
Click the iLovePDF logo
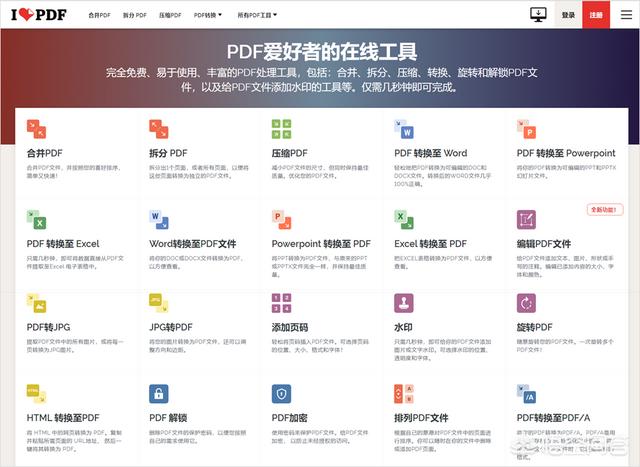38,15
